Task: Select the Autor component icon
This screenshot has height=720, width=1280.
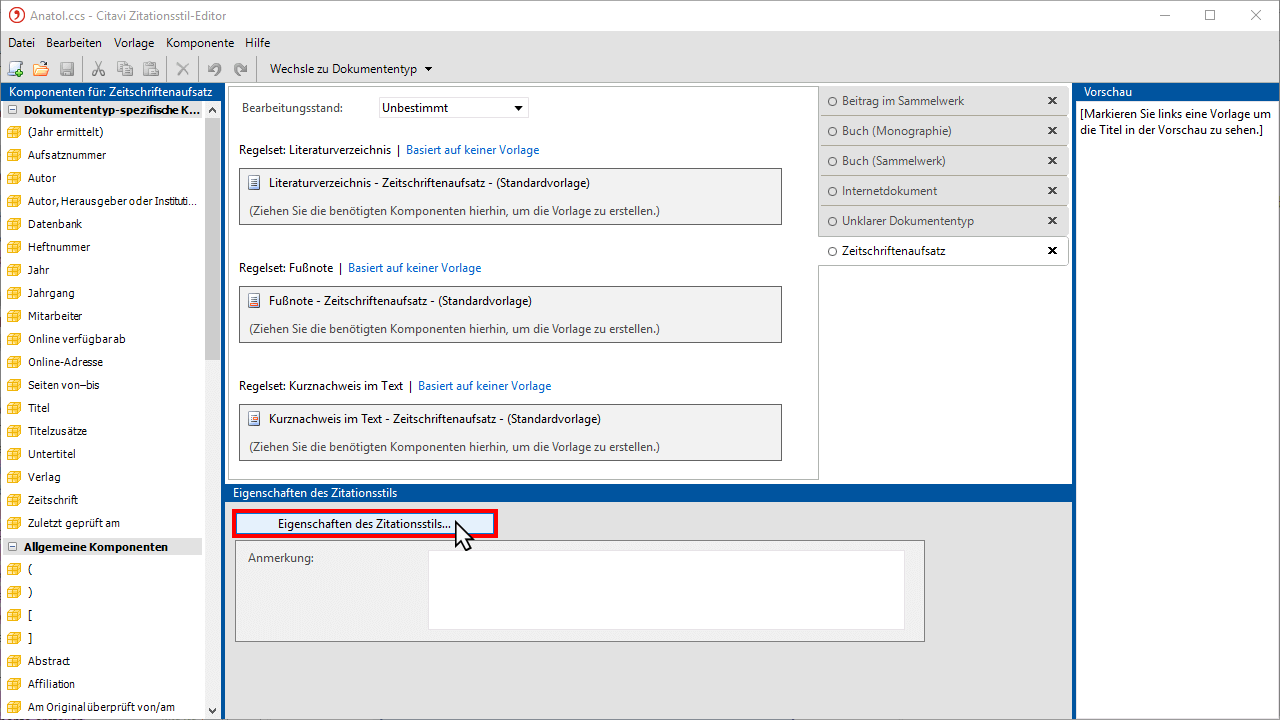Action: 14,178
